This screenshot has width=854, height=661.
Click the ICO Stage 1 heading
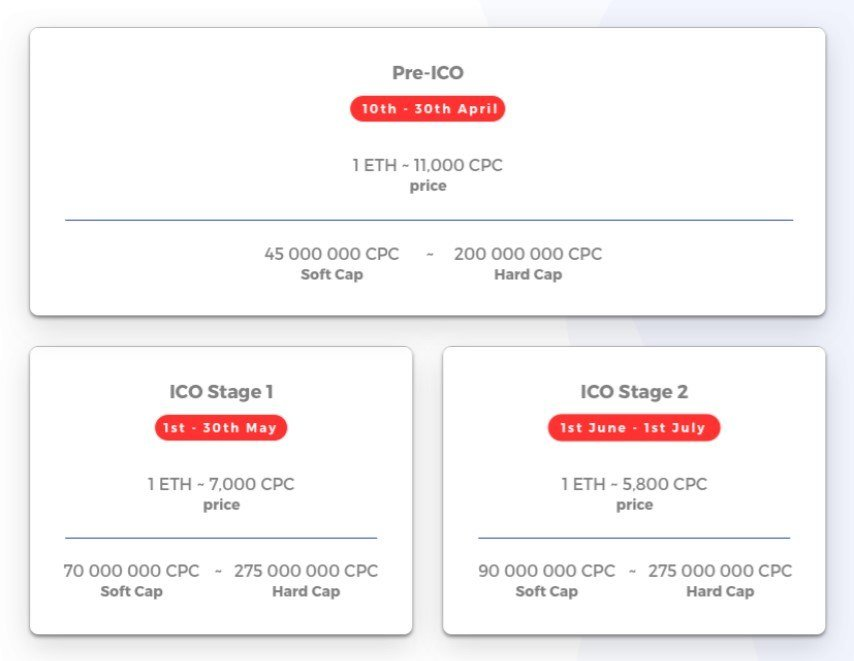pyautogui.click(x=221, y=392)
